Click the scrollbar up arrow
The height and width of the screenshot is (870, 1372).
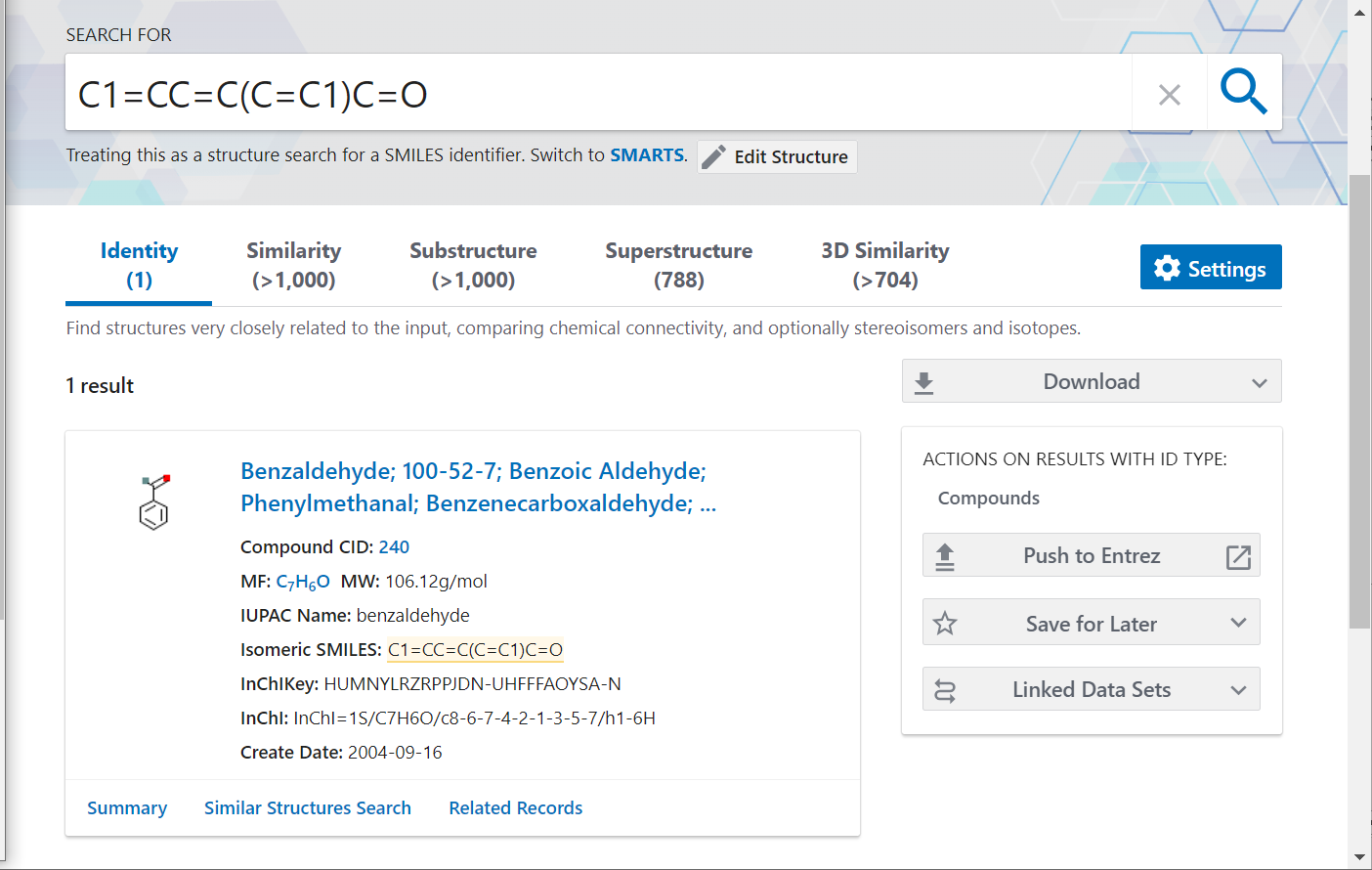(x=1359, y=13)
